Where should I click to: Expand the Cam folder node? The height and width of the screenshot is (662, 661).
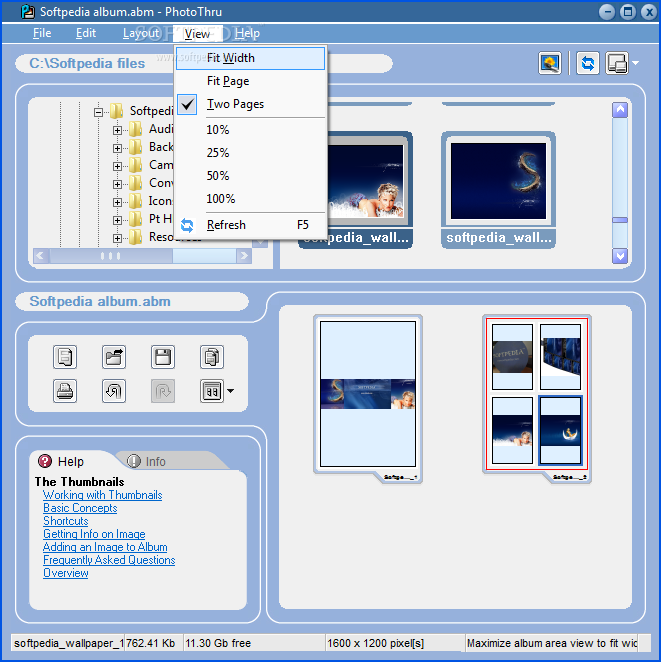coord(117,166)
